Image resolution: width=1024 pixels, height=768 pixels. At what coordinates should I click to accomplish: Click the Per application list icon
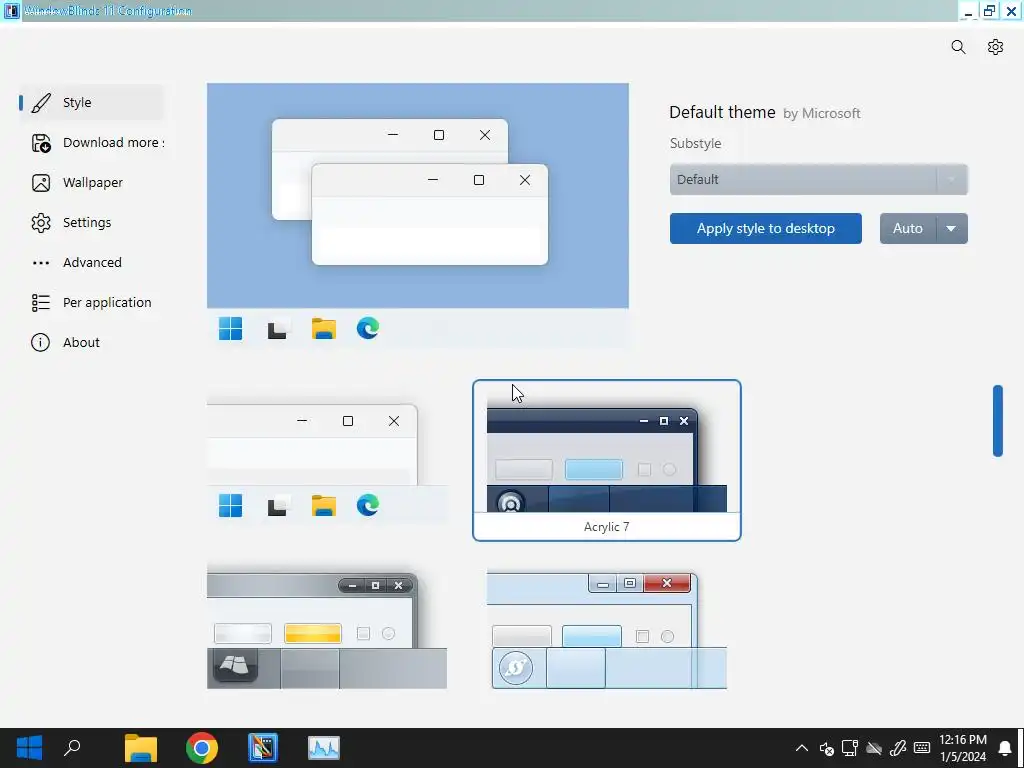[x=40, y=303]
